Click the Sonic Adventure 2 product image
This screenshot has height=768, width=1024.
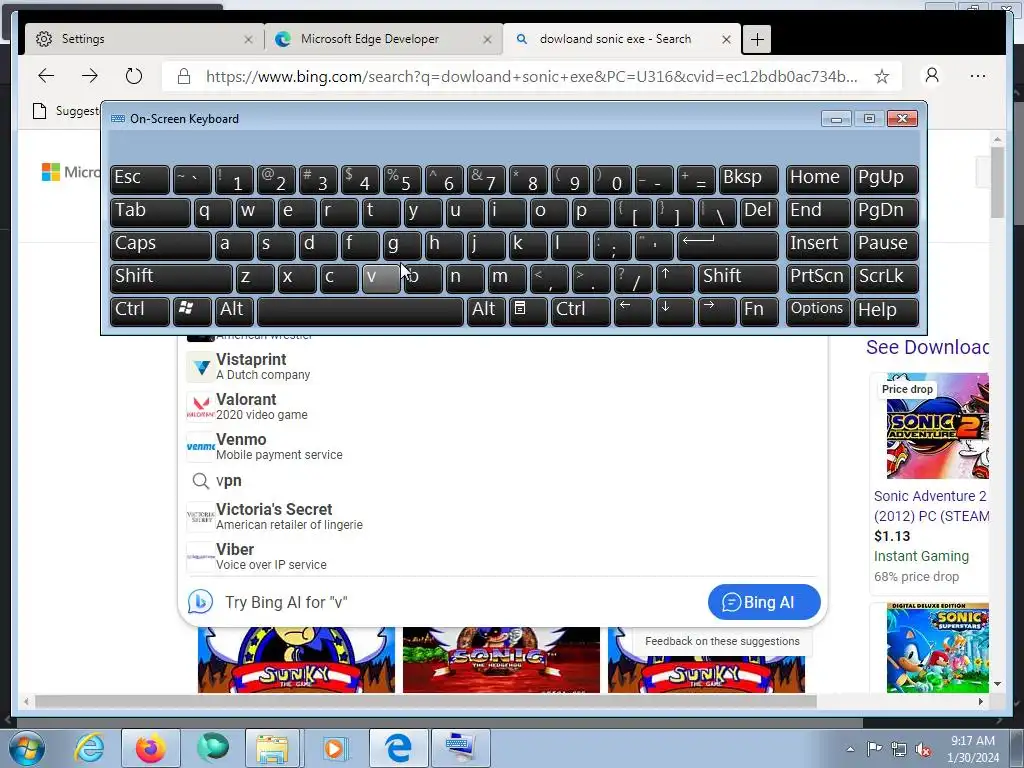tap(937, 426)
